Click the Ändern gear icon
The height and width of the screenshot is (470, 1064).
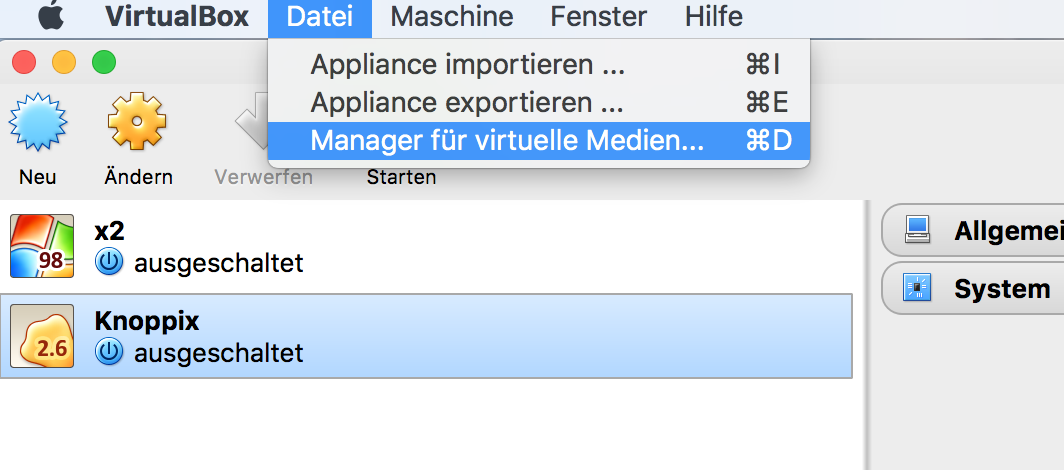click(137, 124)
